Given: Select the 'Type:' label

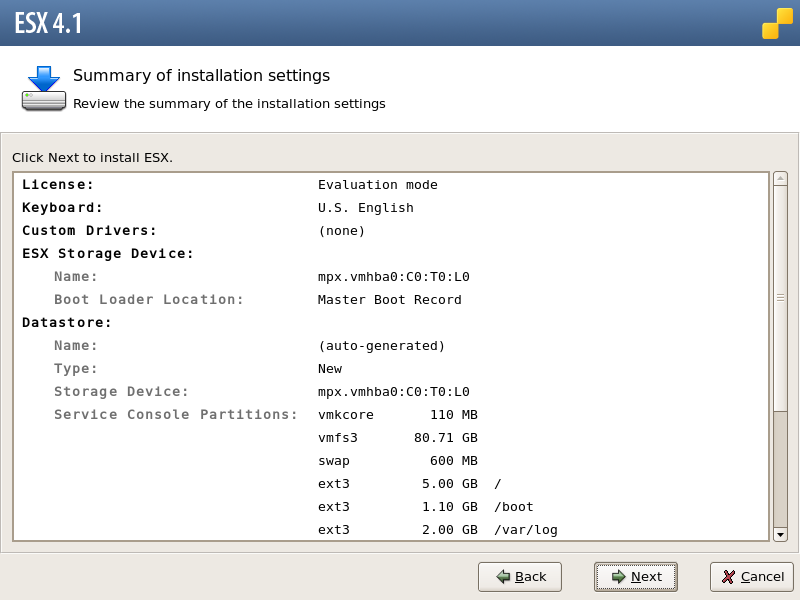Looking at the screenshot, I should click(x=76, y=369).
